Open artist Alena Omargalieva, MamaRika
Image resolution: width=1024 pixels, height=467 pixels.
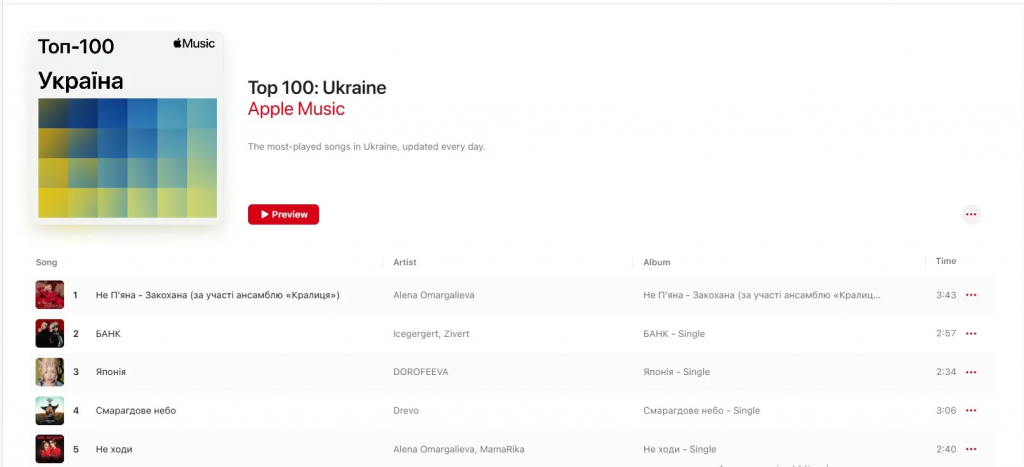click(x=458, y=449)
